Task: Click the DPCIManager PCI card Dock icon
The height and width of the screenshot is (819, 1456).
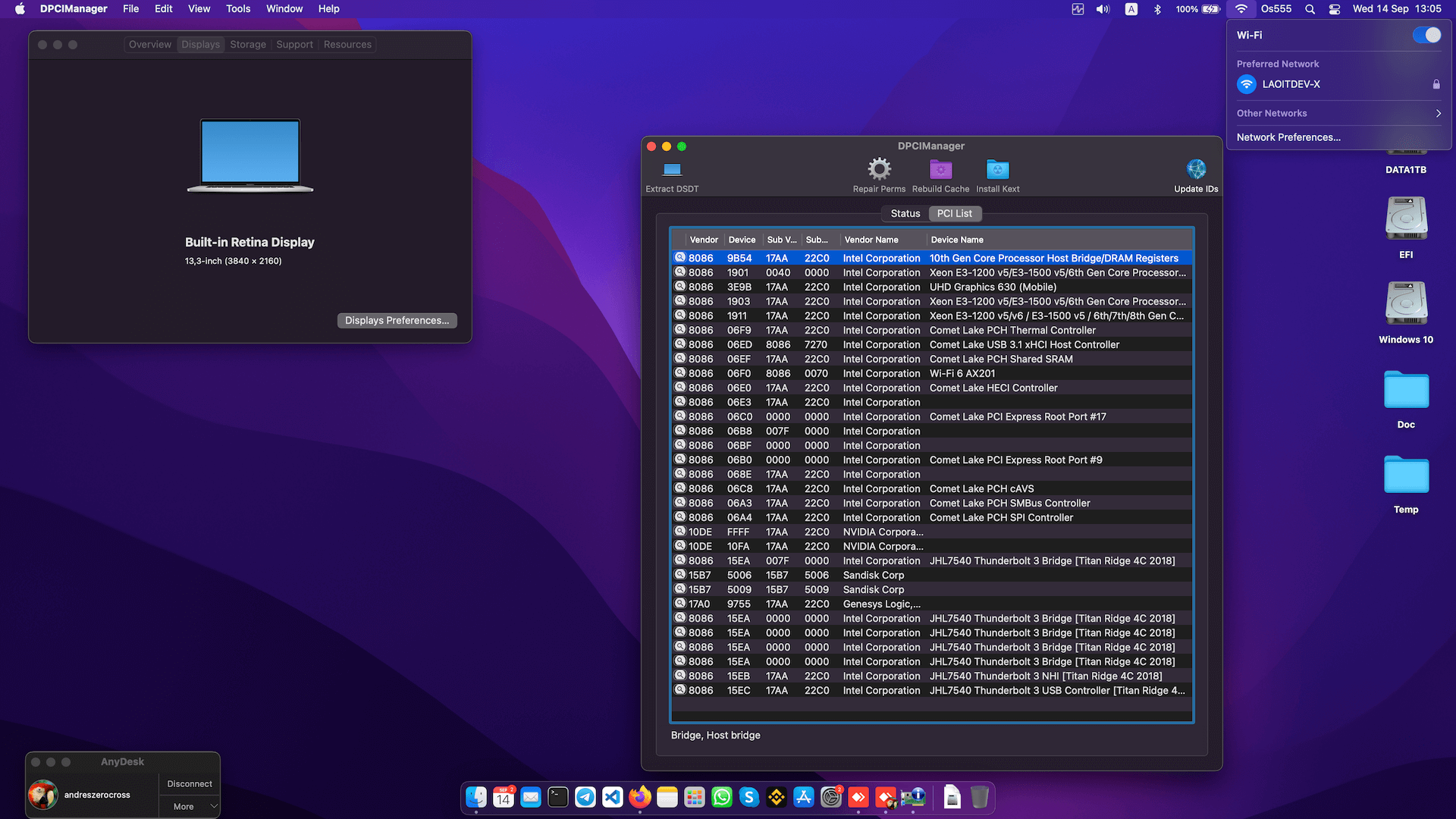Action: (x=913, y=797)
